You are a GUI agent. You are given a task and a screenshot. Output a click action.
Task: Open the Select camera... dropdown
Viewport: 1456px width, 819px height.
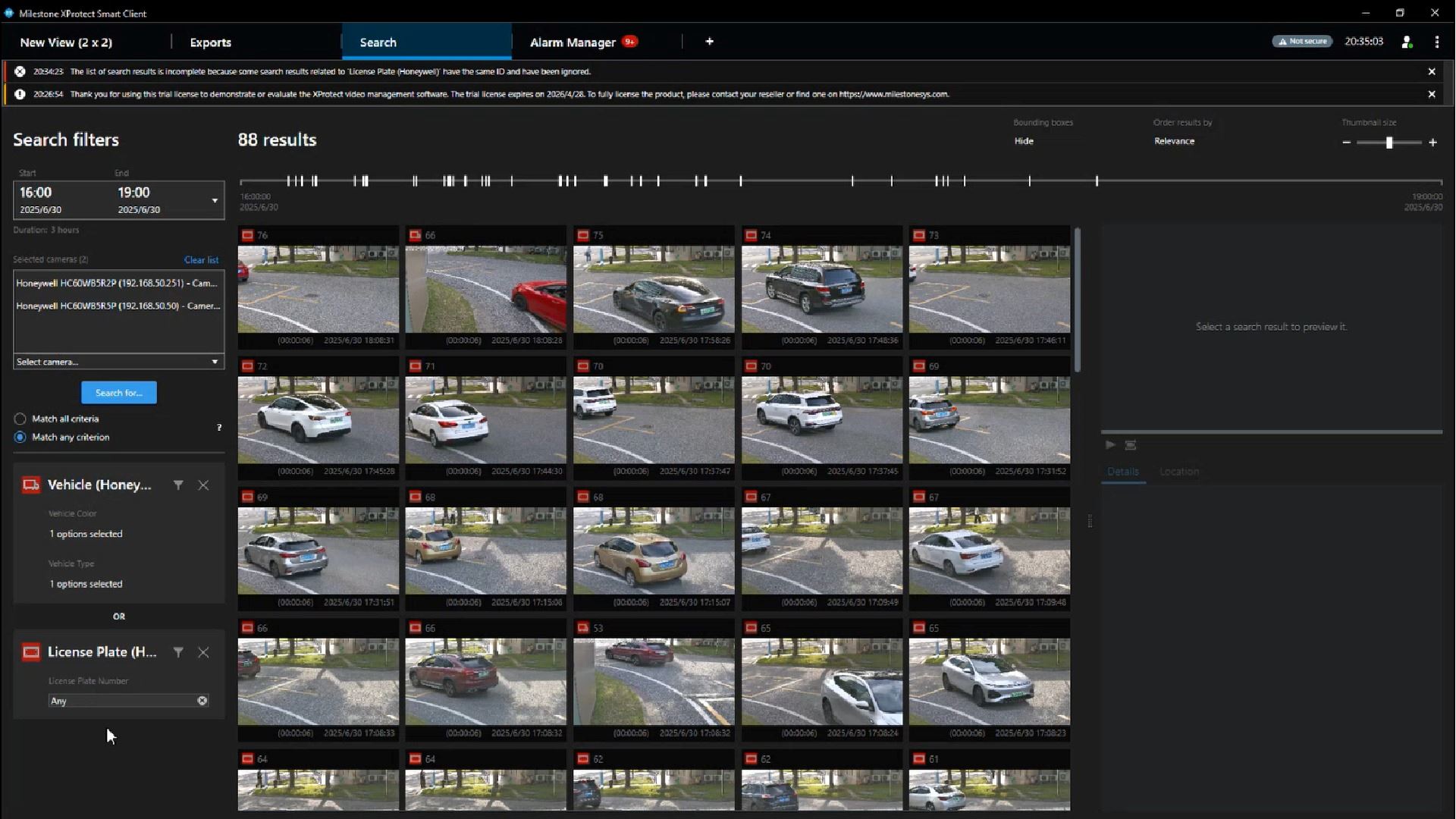point(118,362)
